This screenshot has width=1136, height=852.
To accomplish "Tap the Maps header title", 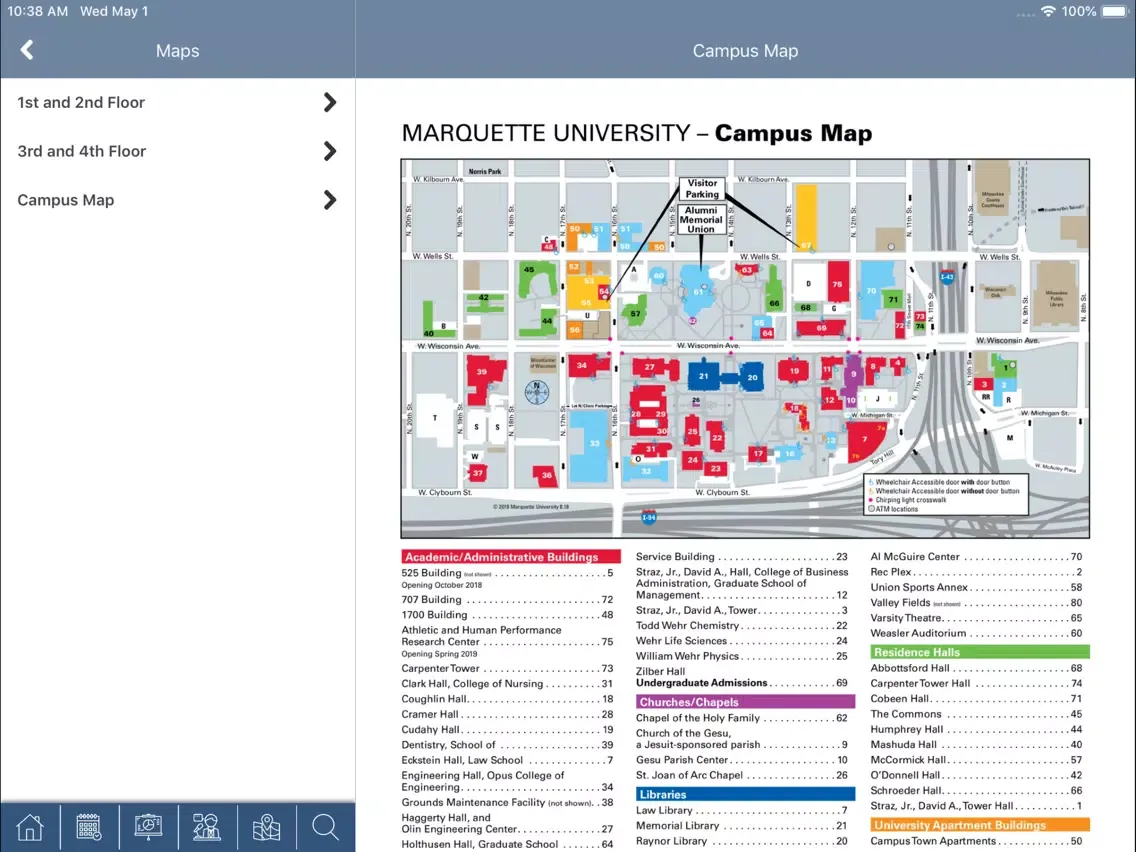I will (178, 51).
